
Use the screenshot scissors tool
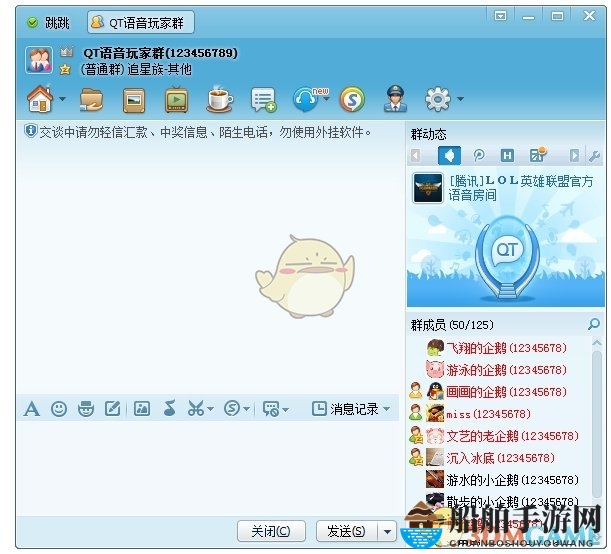pyautogui.click(x=196, y=409)
